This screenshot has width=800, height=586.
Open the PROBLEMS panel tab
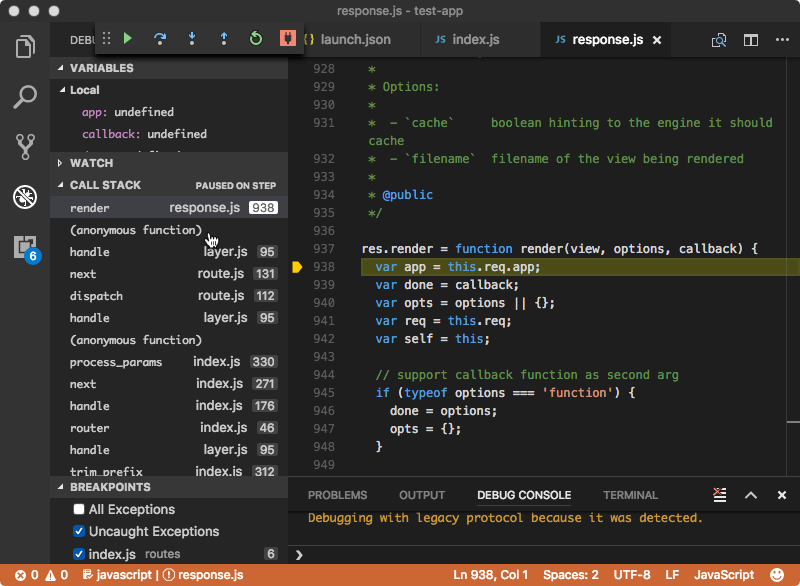click(x=337, y=495)
